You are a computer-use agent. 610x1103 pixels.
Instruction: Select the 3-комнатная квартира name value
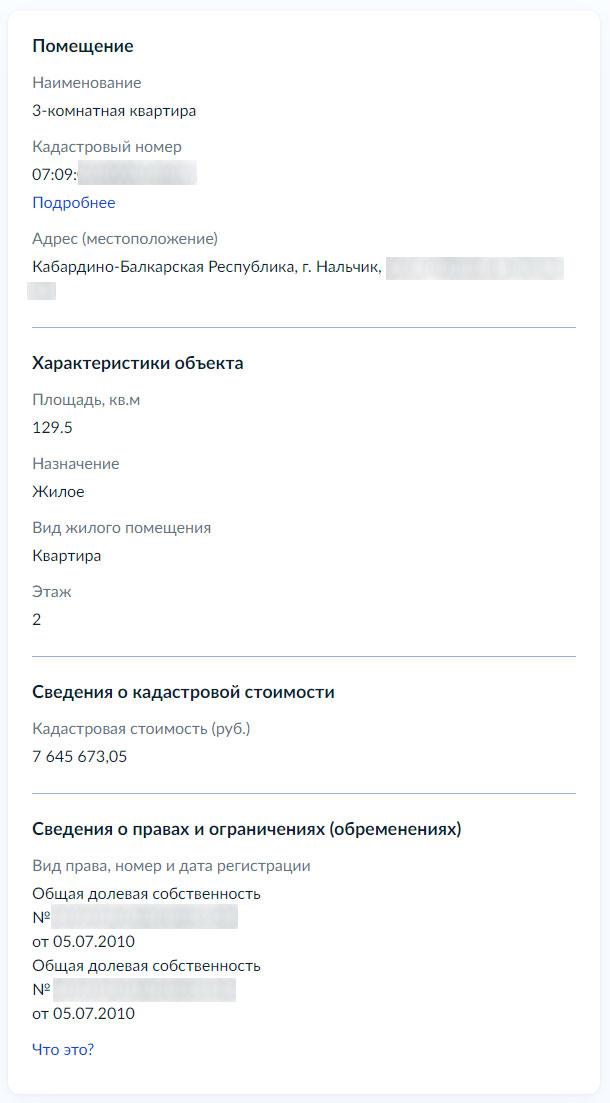coord(114,111)
